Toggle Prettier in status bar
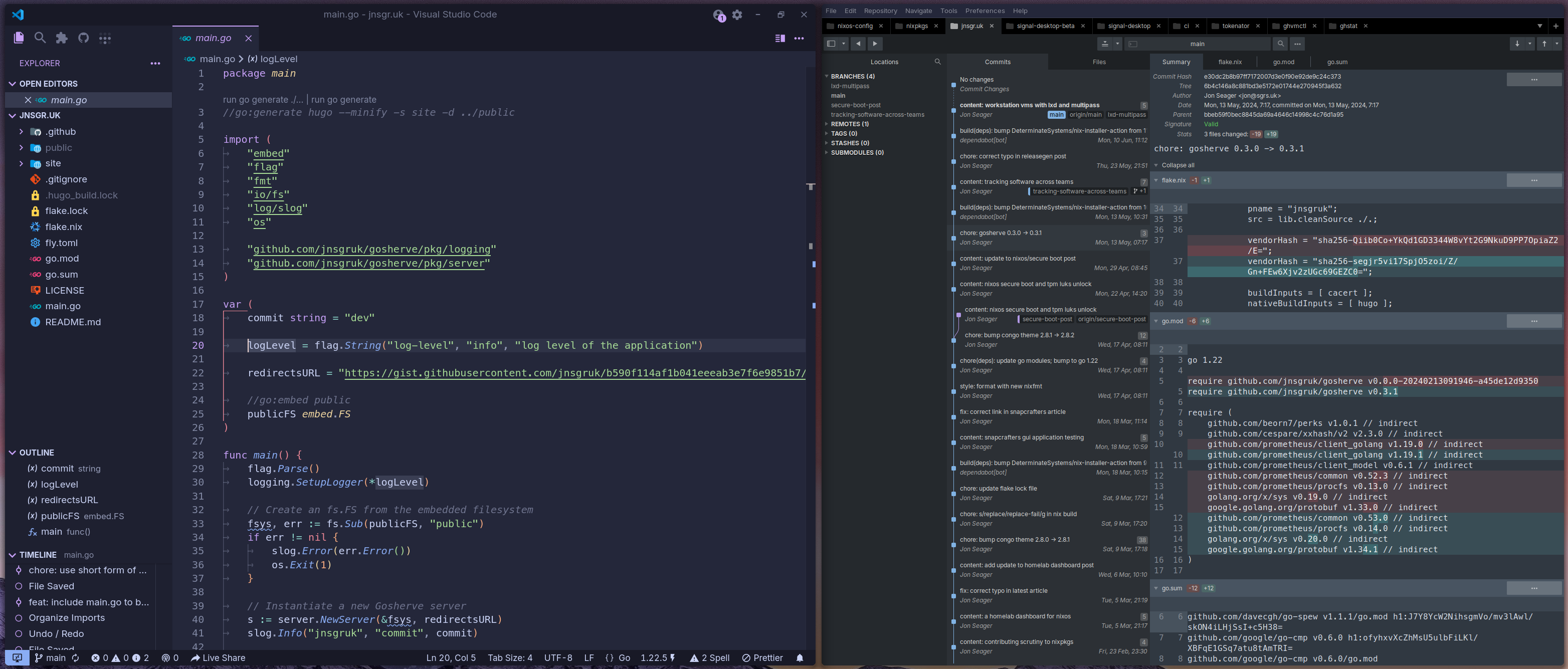1568x669 pixels. coord(763,657)
